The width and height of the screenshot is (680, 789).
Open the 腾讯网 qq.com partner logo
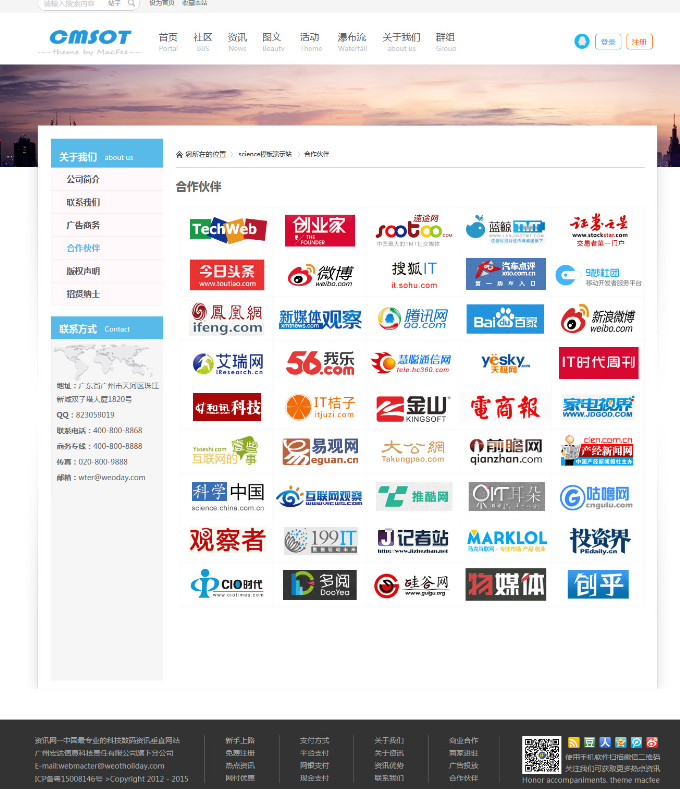[x=413, y=318]
